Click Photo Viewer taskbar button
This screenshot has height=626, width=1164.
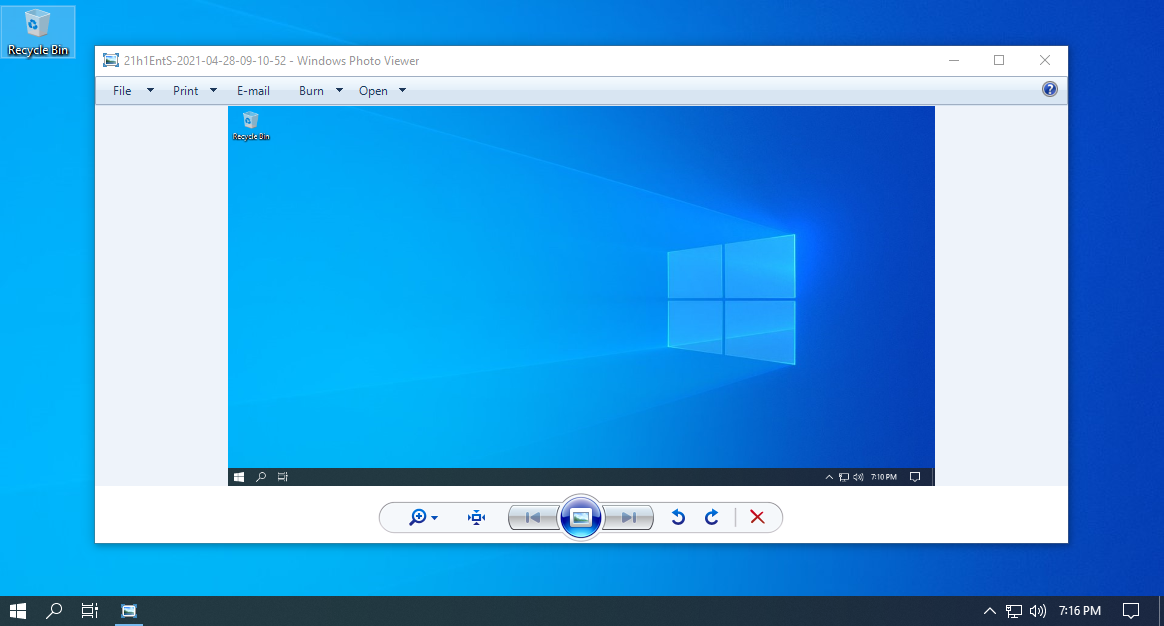128,610
